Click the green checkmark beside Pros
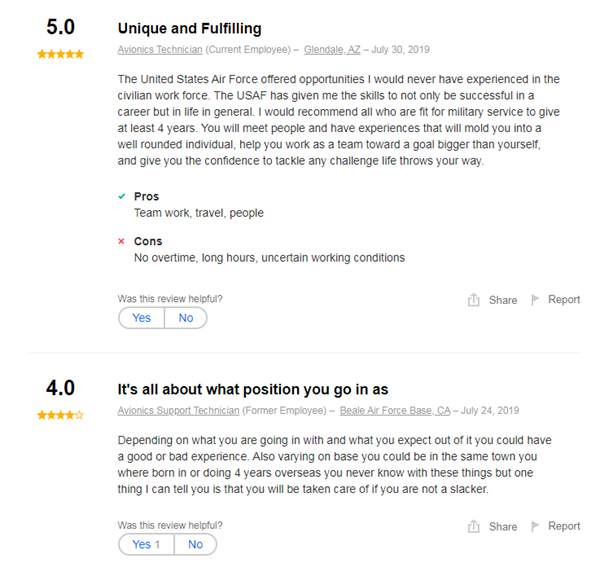This screenshot has height=572, width=600. pos(122,197)
